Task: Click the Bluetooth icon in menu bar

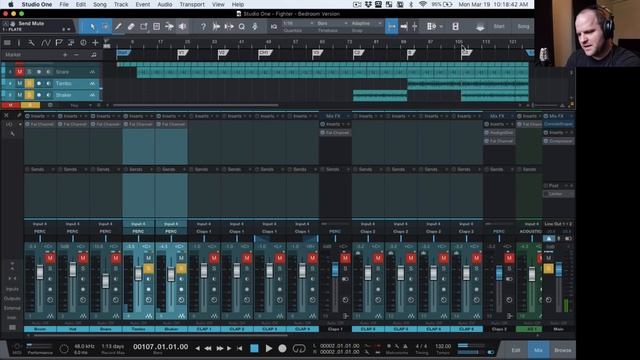Action: [411, 4]
